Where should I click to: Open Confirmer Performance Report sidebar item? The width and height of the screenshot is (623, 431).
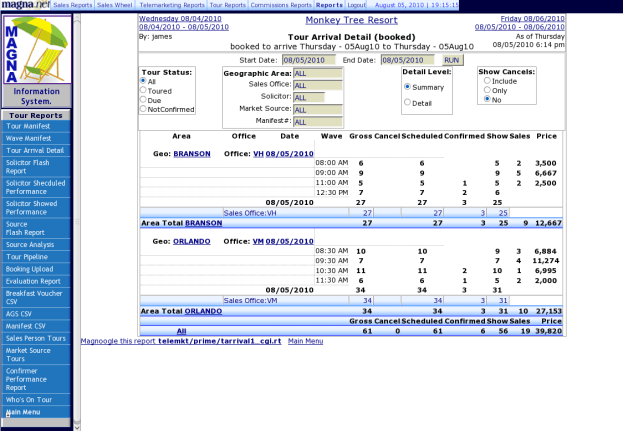pyautogui.click(x=36, y=379)
